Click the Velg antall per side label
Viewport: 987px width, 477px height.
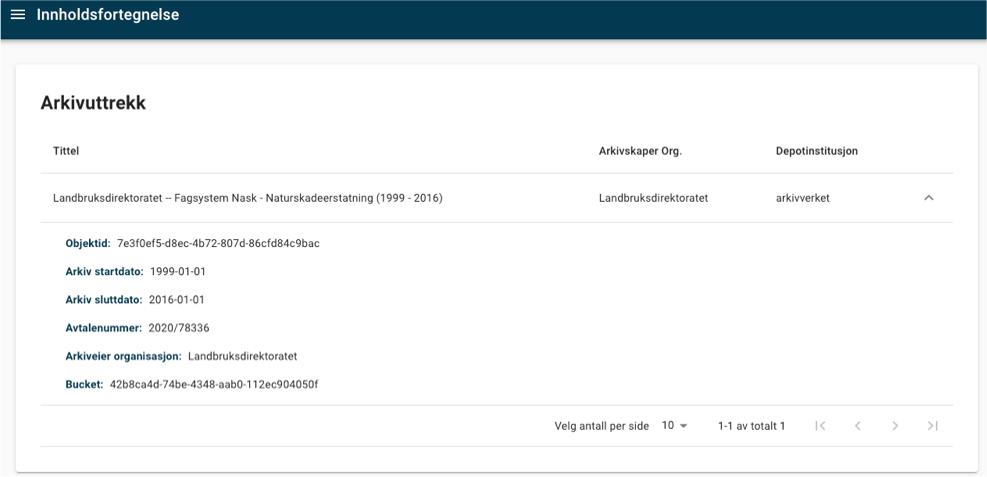[x=602, y=426]
